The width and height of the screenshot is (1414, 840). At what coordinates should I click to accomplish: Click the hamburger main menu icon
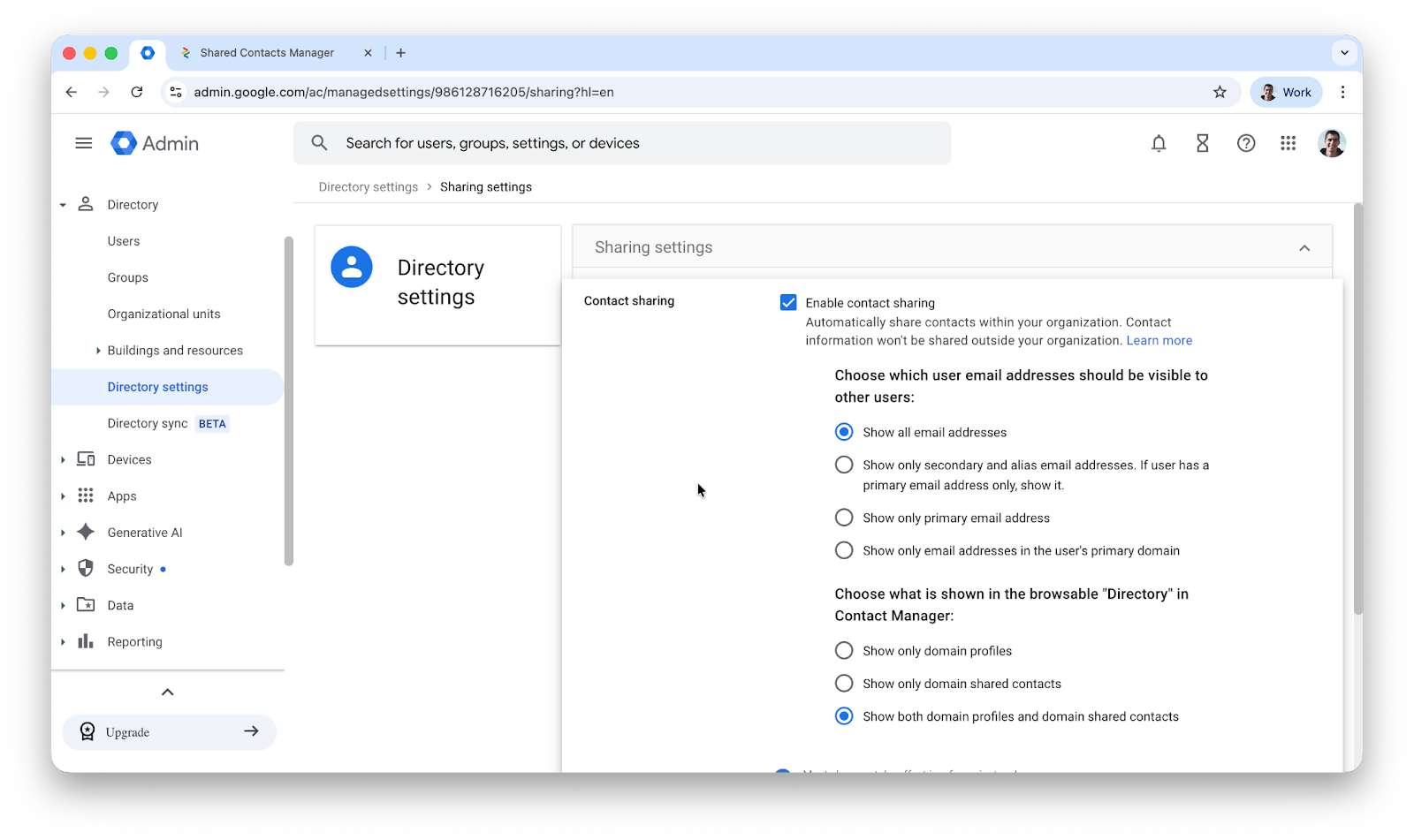tap(84, 143)
